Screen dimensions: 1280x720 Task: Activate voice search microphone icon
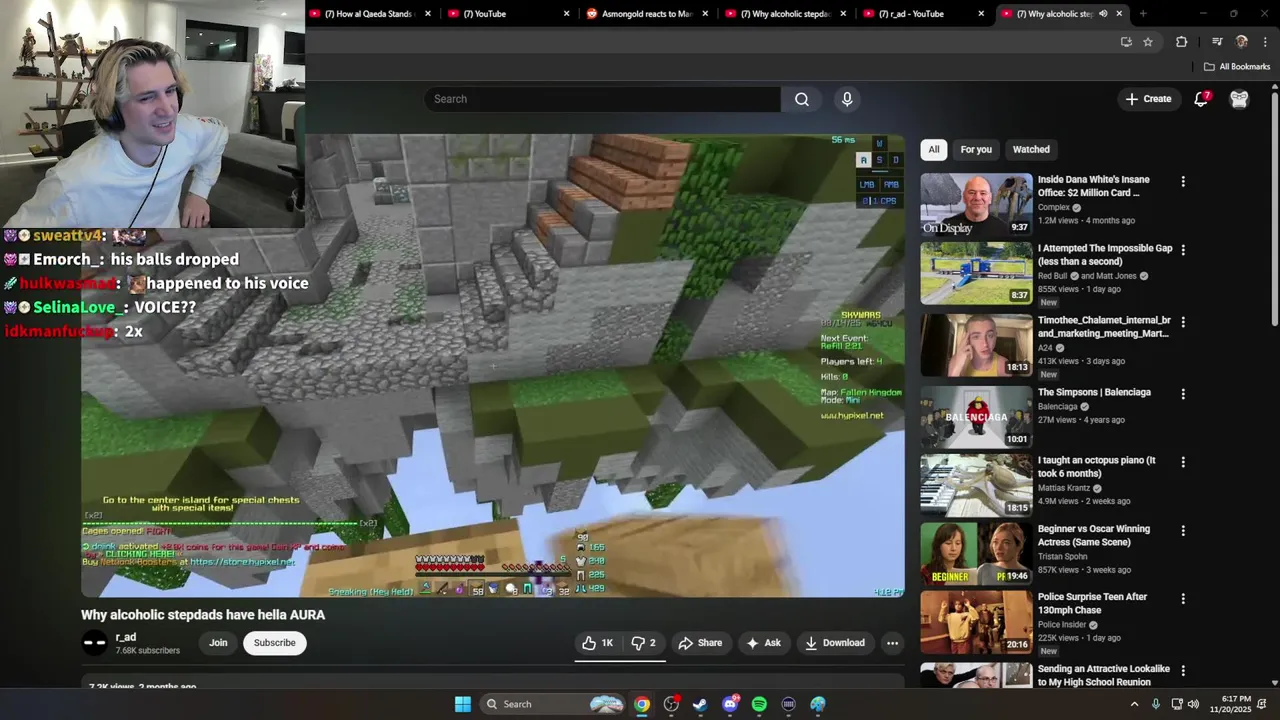[847, 99]
